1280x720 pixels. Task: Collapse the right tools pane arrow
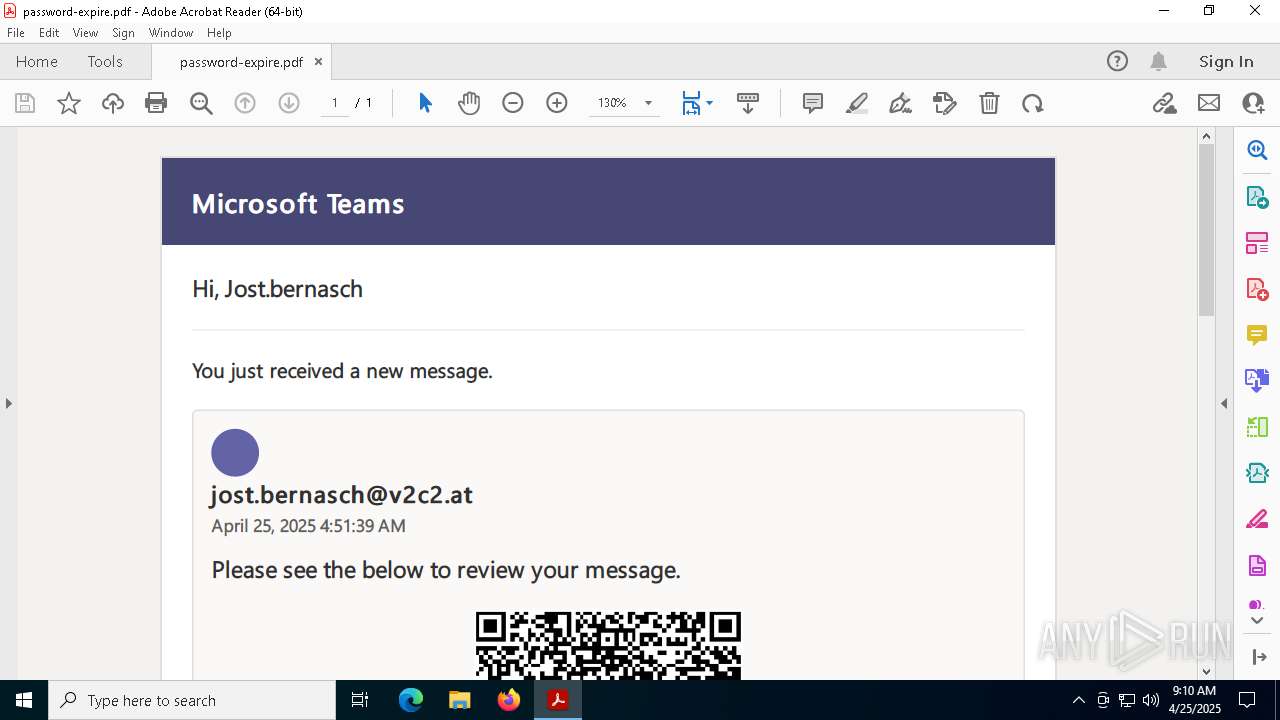tap(1224, 403)
